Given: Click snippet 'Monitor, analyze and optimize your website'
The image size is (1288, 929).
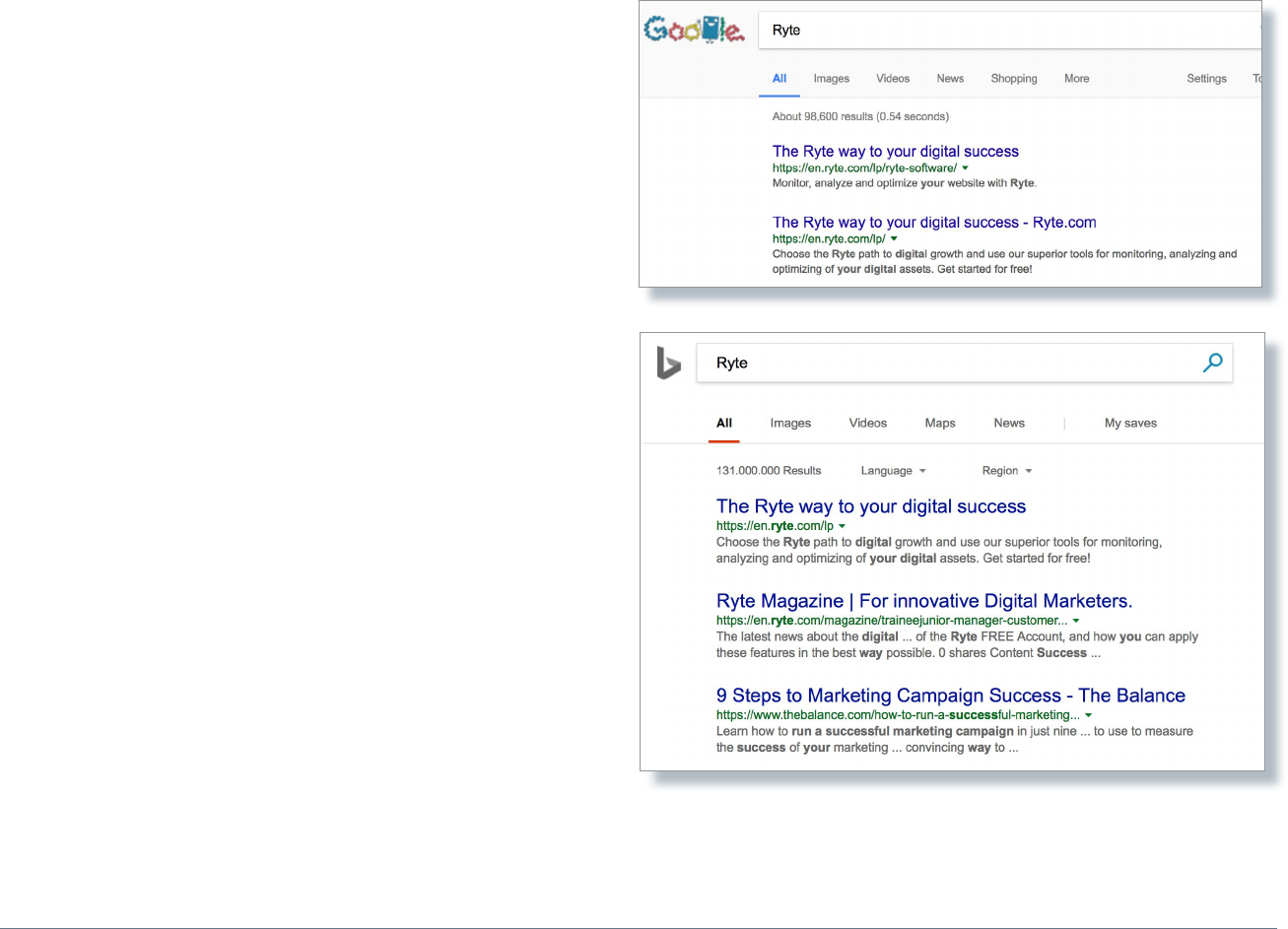Looking at the screenshot, I should pos(905,183).
